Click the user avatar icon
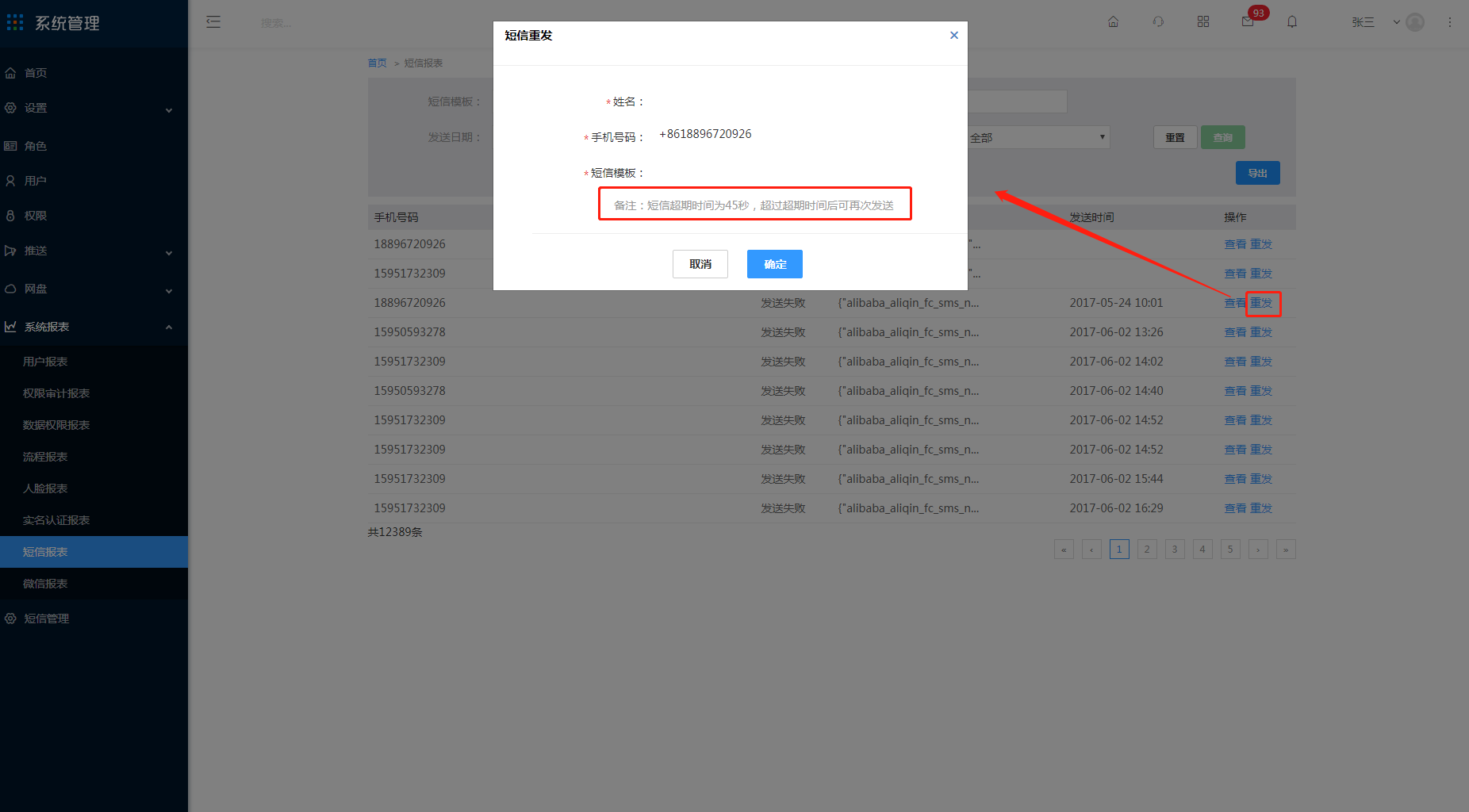 click(x=1415, y=22)
